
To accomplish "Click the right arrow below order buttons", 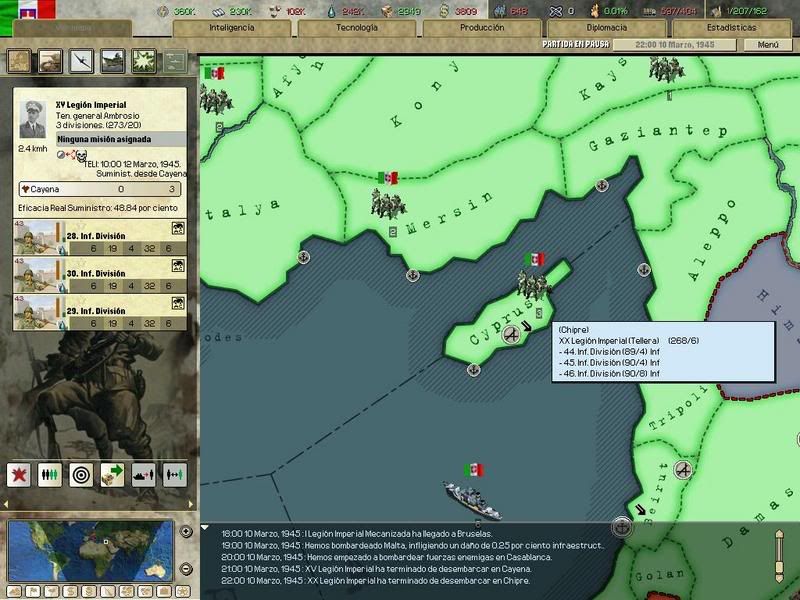I will coord(191,505).
